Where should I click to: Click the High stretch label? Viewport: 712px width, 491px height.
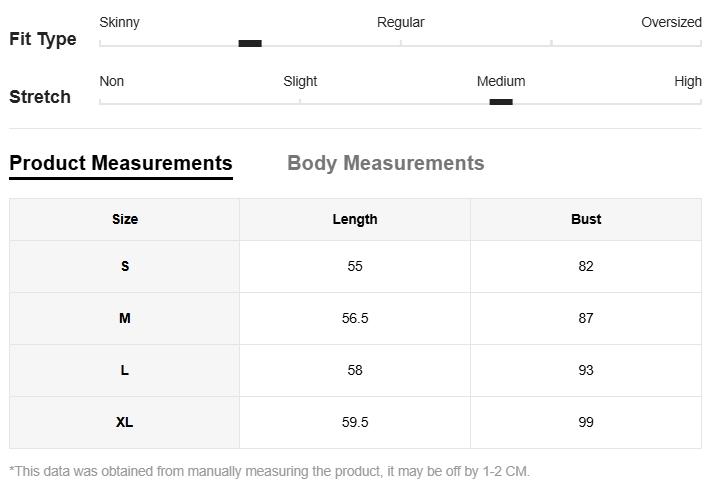click(688, 81)
